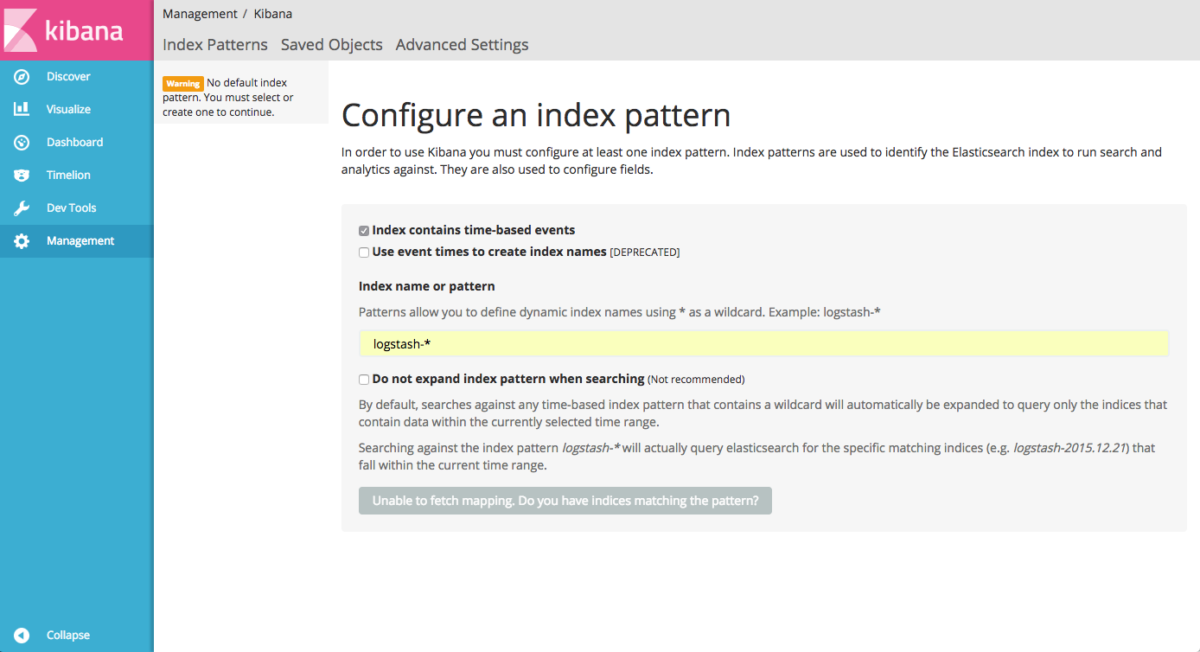Open Timelion via its mask icon
Screen dimensions: 1200x652
(x=21, y=176)
